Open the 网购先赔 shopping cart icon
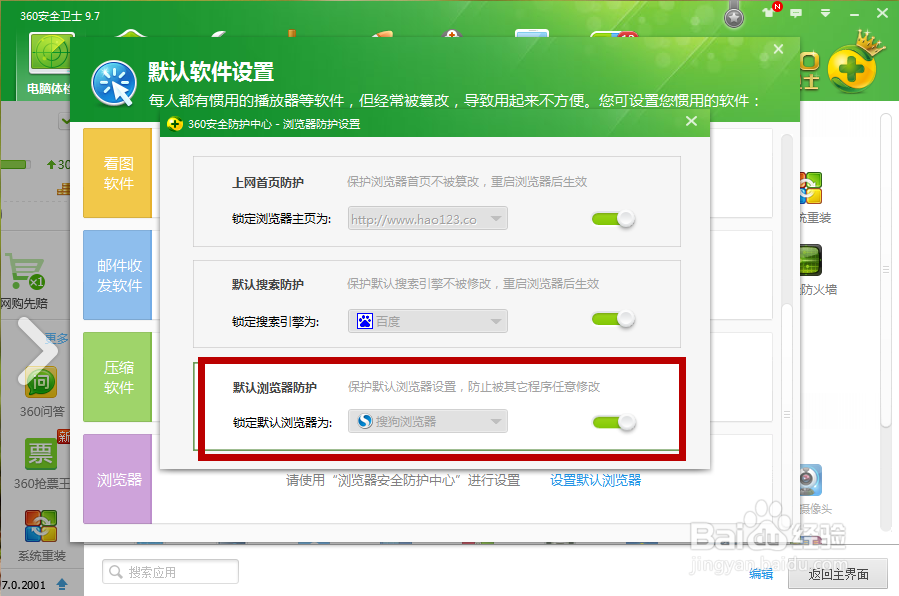This screenshot has height=596, width=899. pos(24,271)
